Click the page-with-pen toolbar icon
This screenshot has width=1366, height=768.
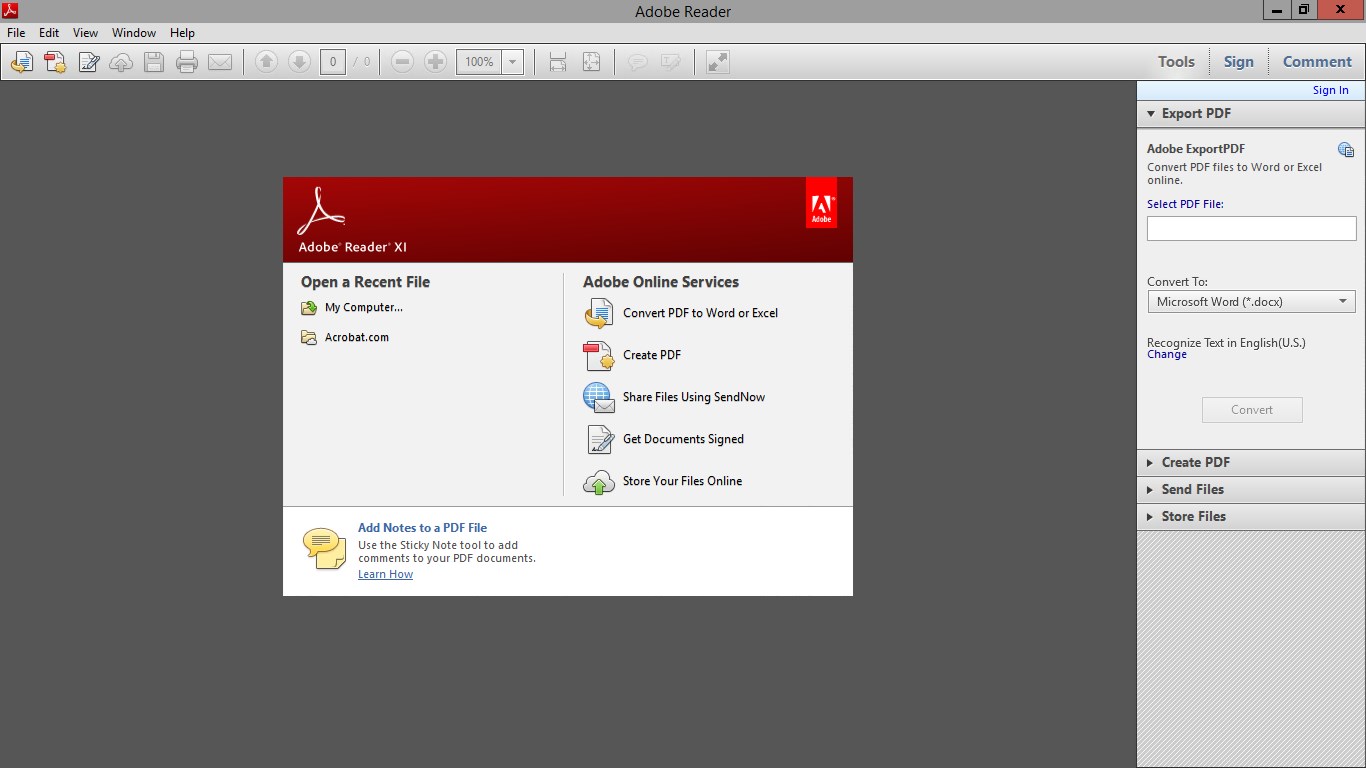coord(88,62)
